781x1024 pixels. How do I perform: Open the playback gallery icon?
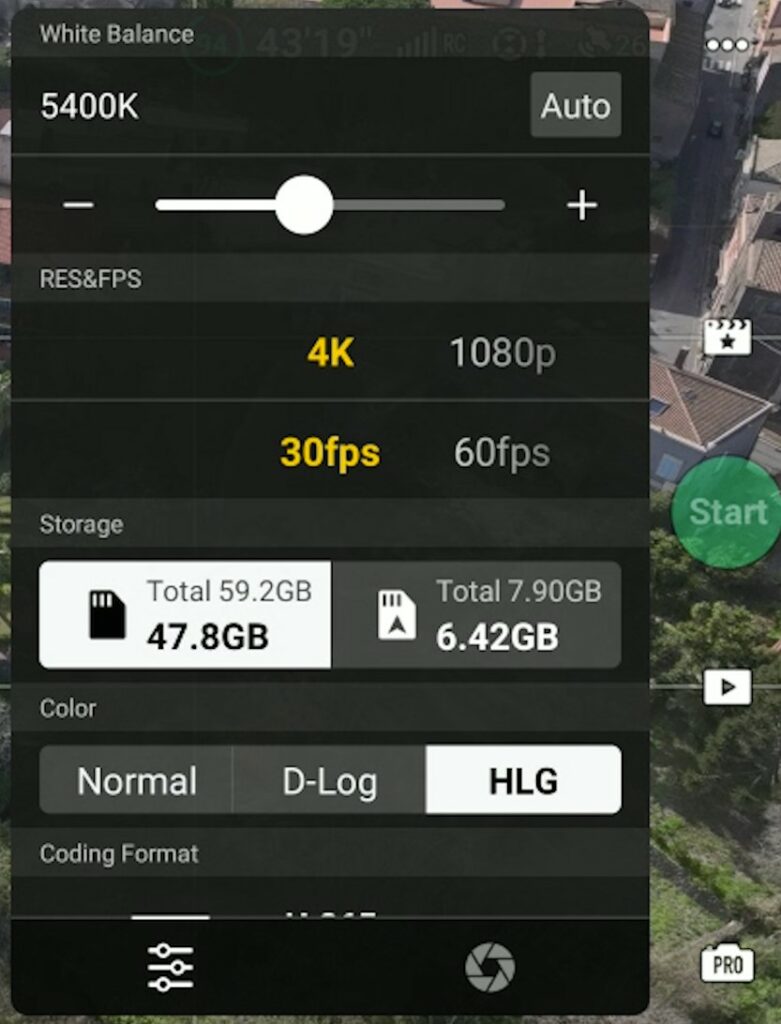pyautogui.click(x=727, y=687)
